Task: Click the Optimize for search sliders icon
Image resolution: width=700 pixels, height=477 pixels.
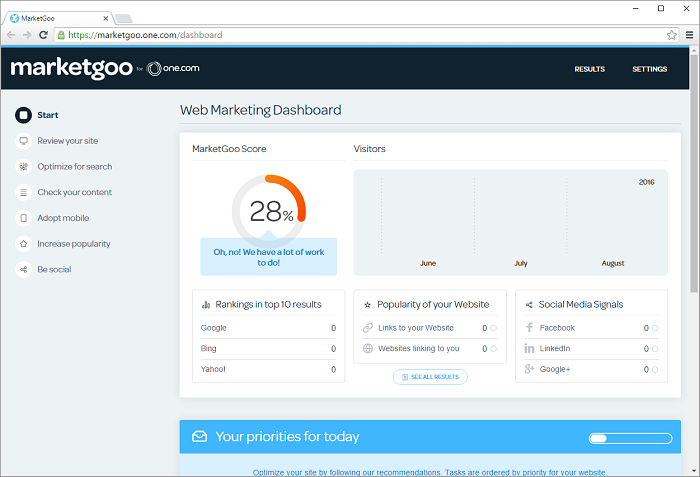Action: tap(23, 167)
